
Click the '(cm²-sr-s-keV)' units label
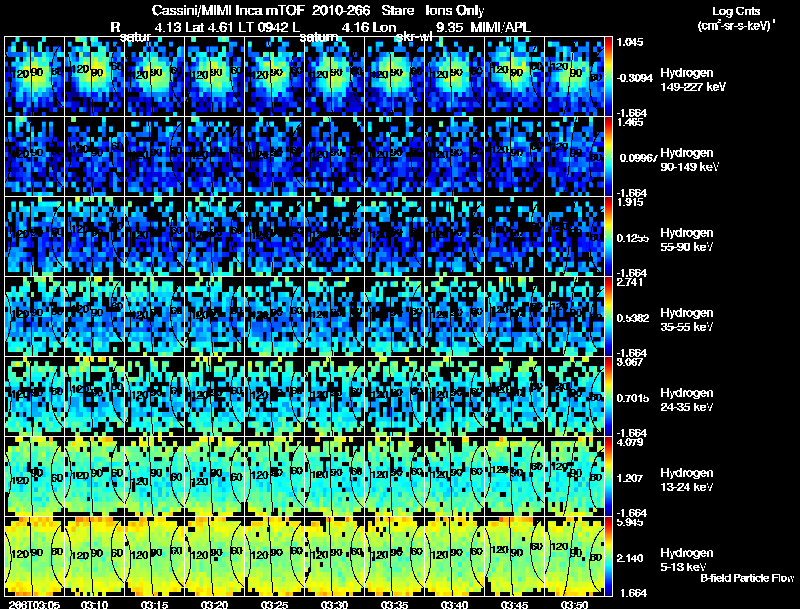pos(736,25)
